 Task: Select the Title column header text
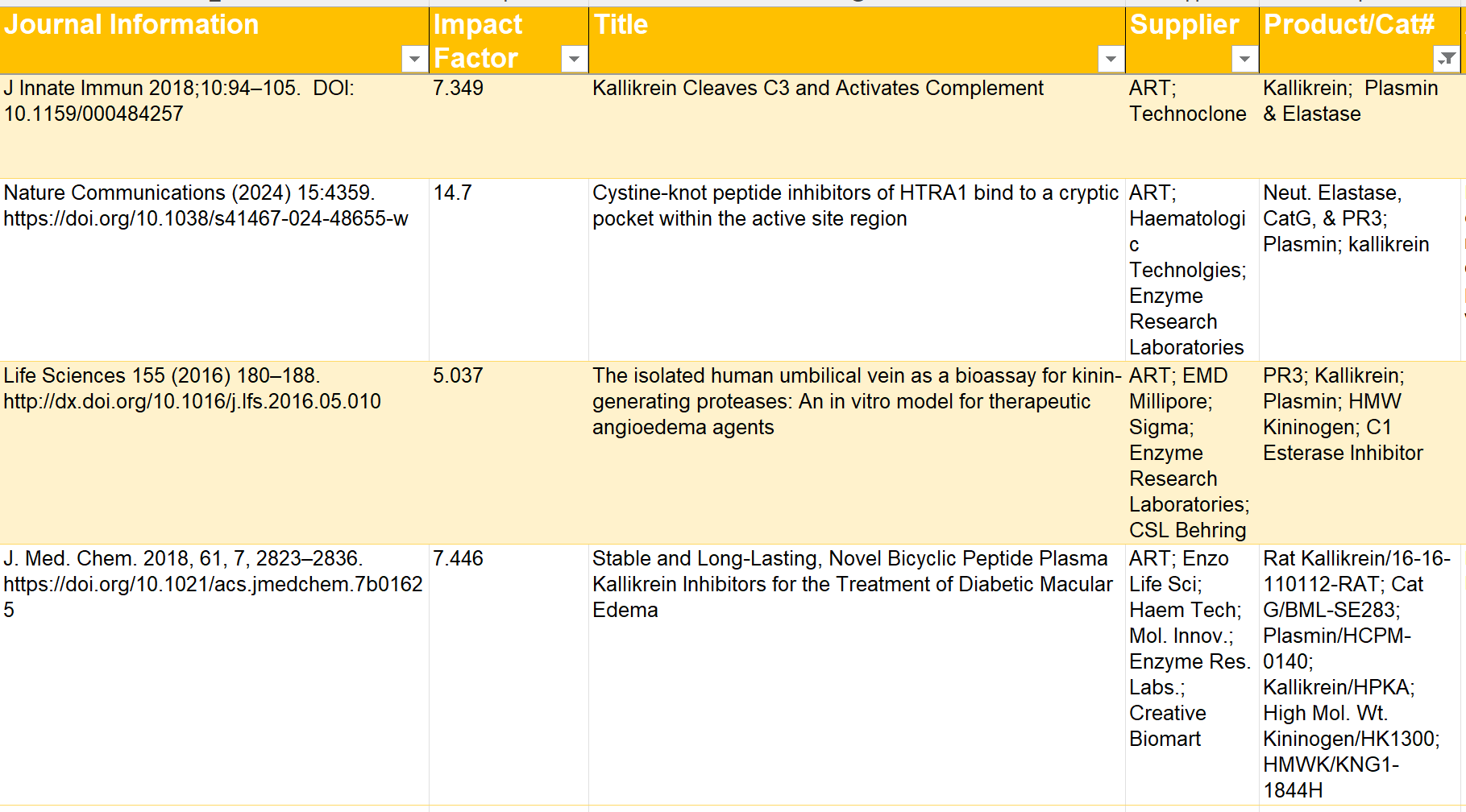(620, 25)
